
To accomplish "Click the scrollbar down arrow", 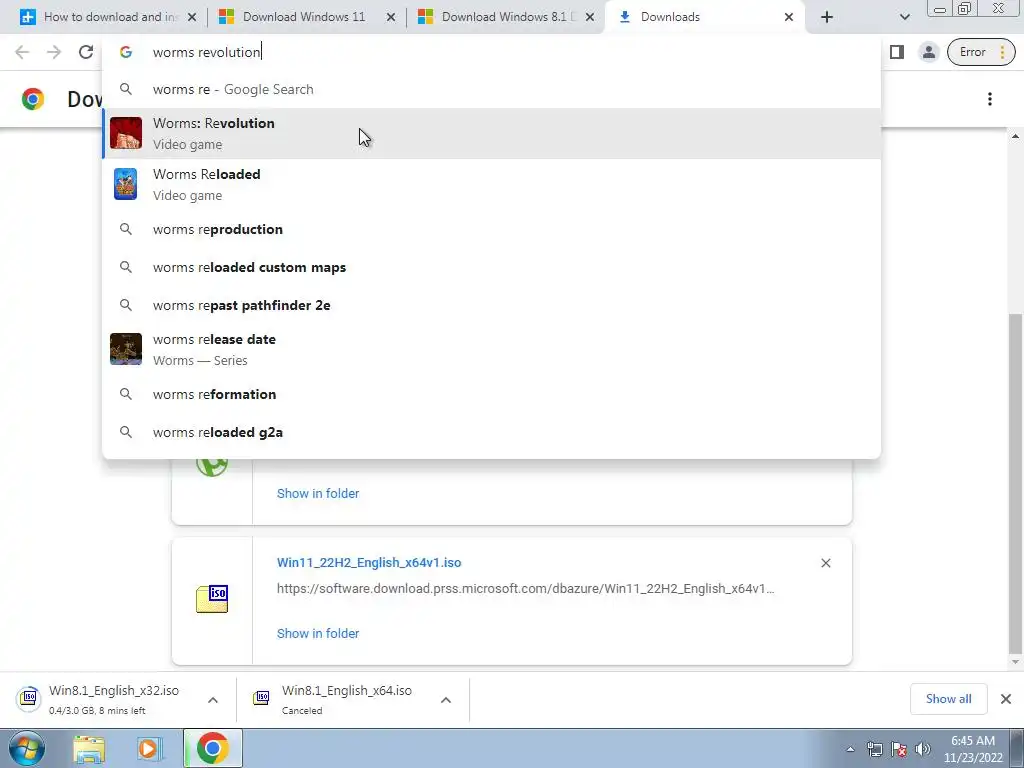I will coord(1015,662).
